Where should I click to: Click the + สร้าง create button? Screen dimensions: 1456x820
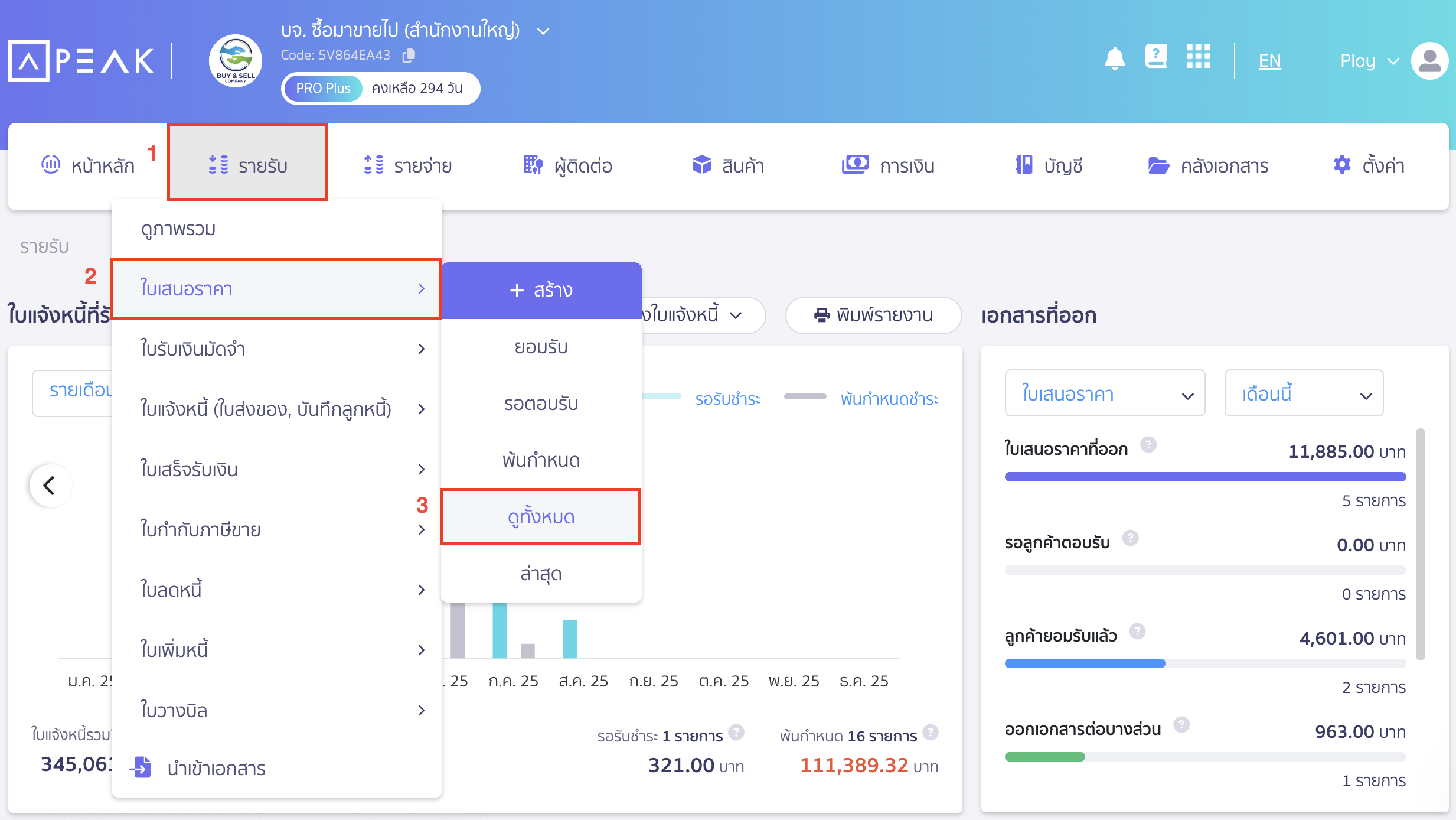click(541, 290)
